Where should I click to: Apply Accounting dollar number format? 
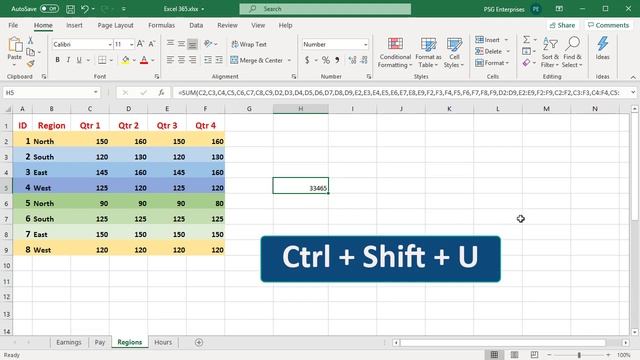coord(307,60)
